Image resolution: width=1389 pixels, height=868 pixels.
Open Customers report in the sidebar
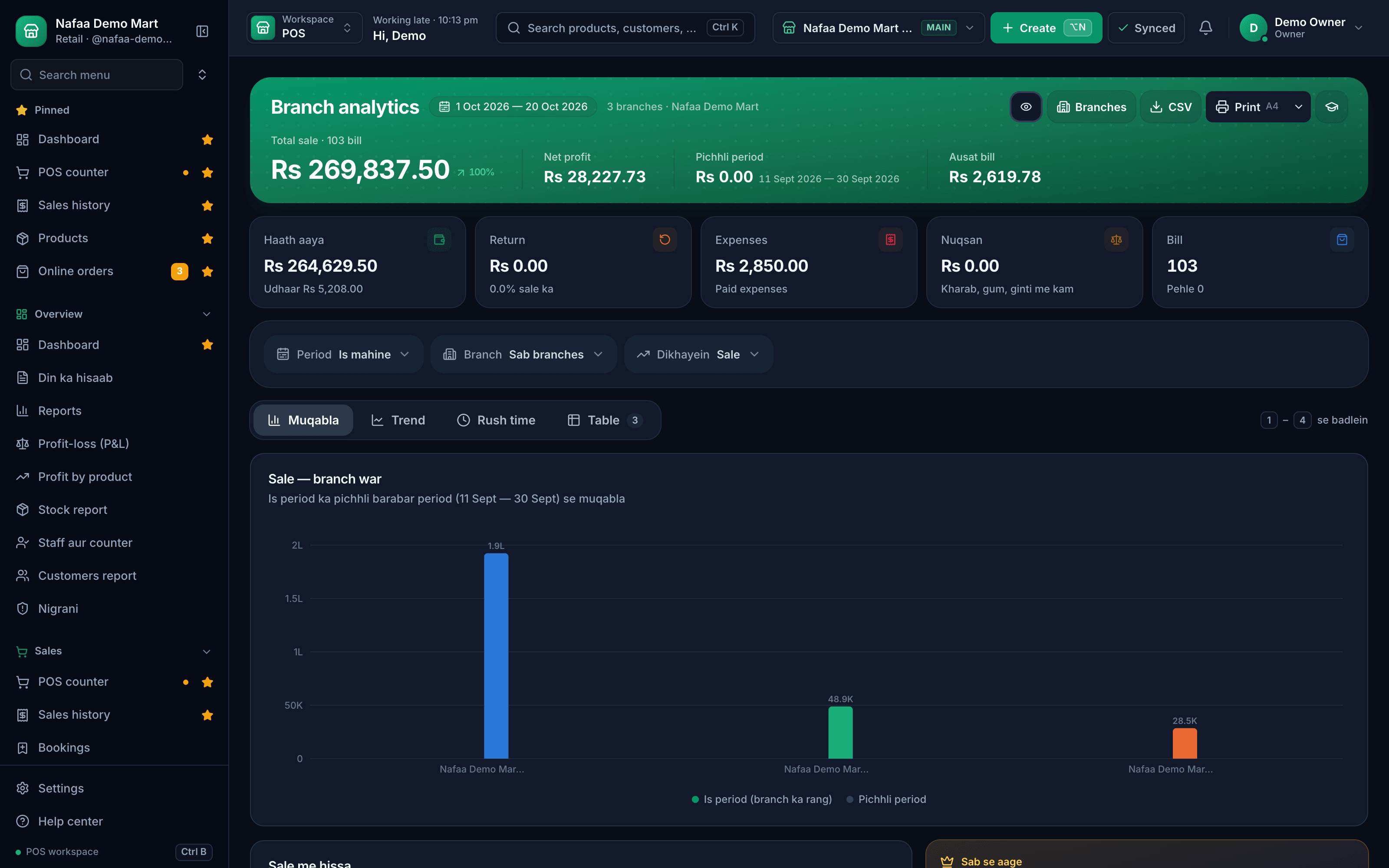pos(114,576)
